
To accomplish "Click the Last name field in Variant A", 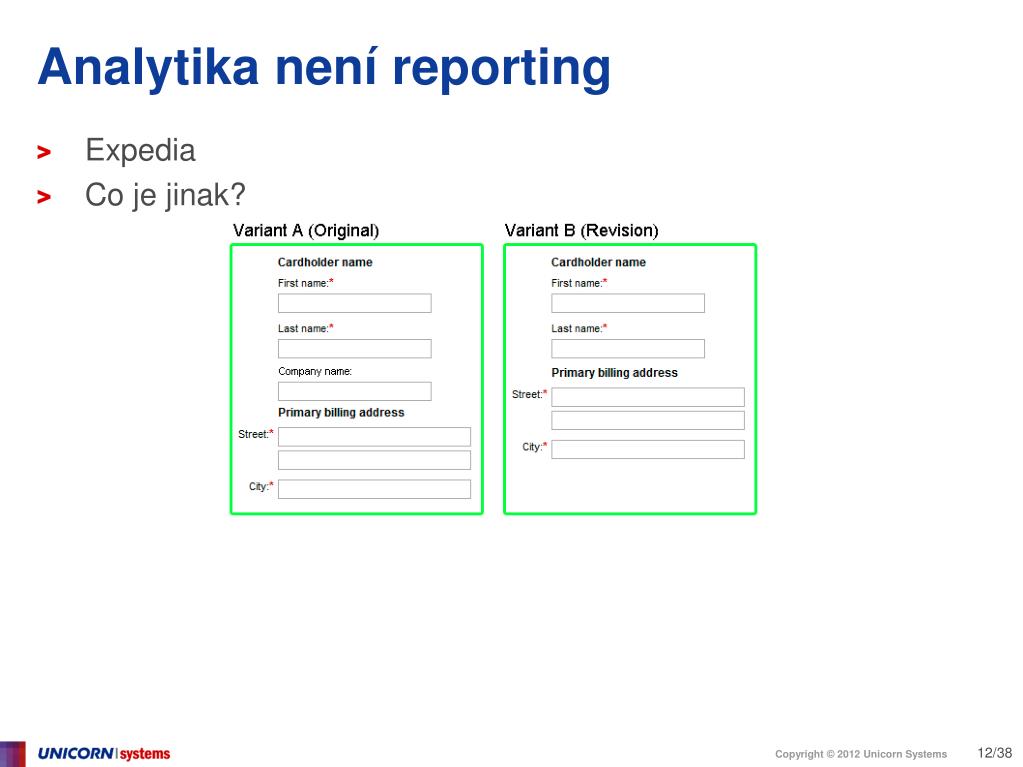I will pos(354,348).
